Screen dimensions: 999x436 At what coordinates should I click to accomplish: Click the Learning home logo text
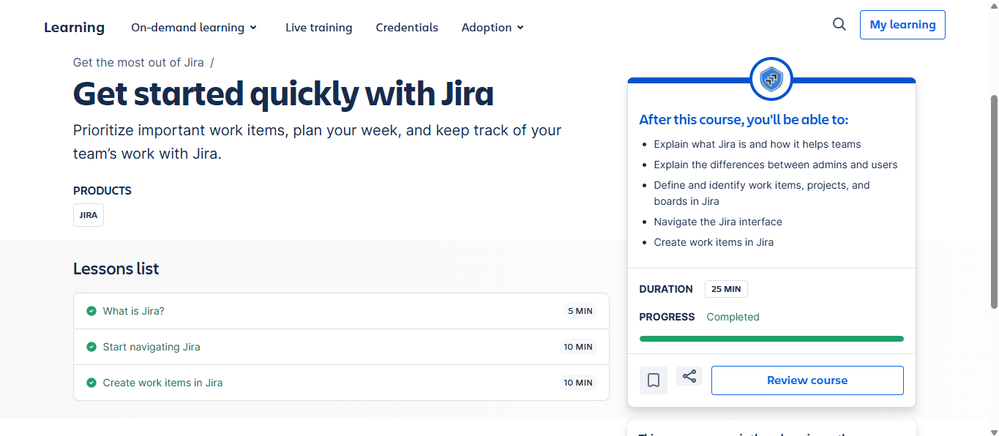(x=74, y=27)
